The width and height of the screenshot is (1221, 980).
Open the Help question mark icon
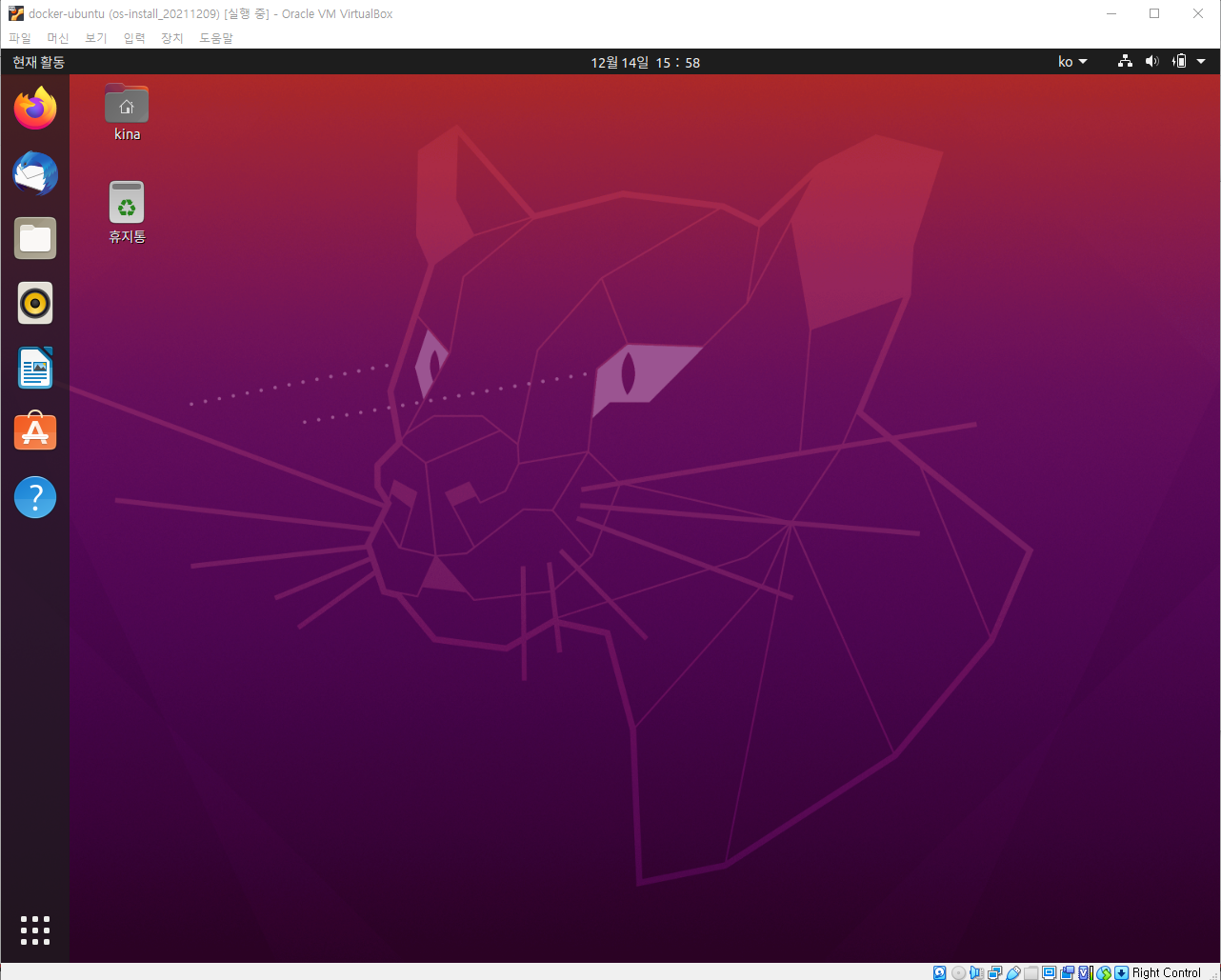click(35, 497)
